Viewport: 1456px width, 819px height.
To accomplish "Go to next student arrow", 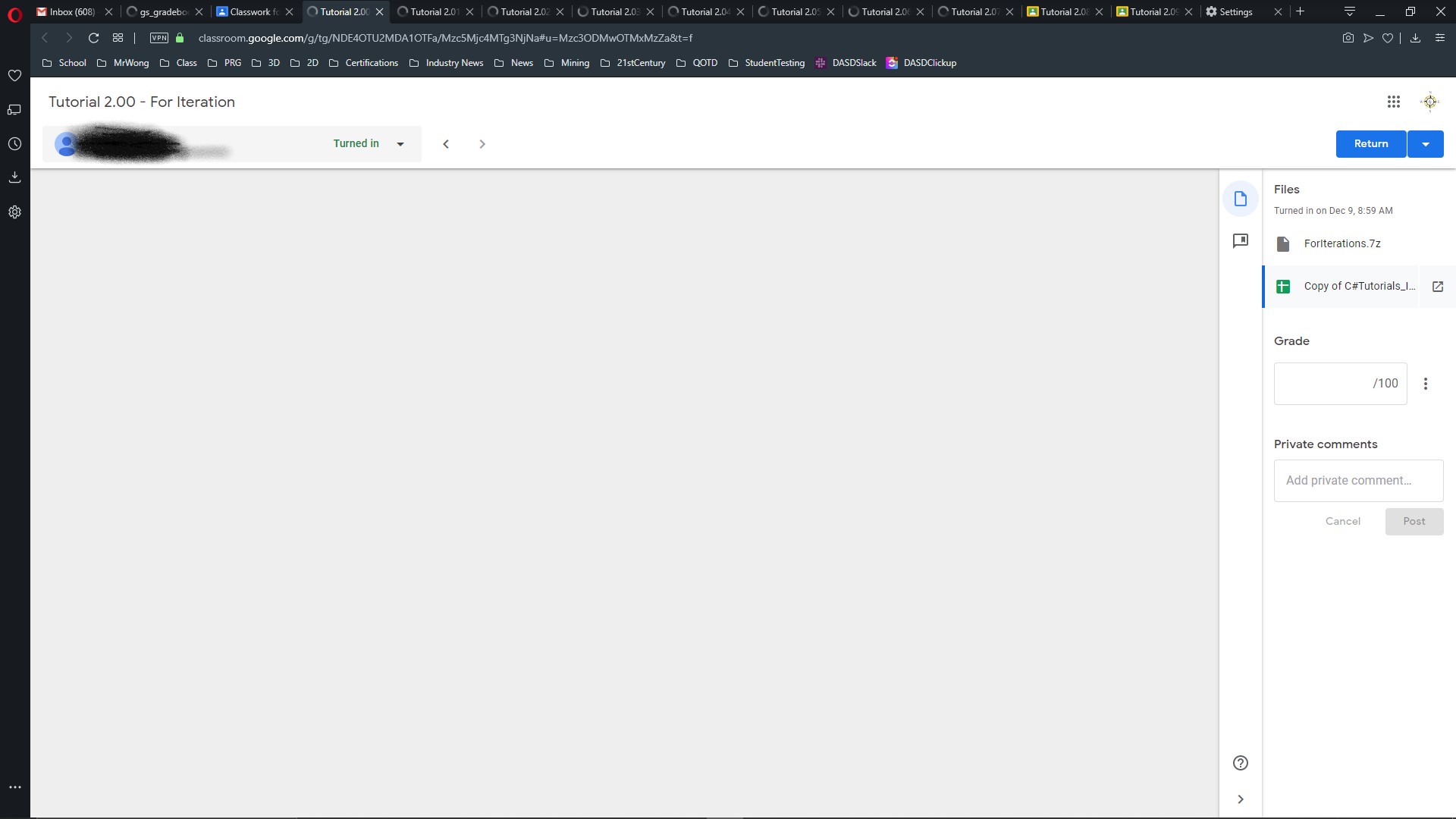I will 482,144.
